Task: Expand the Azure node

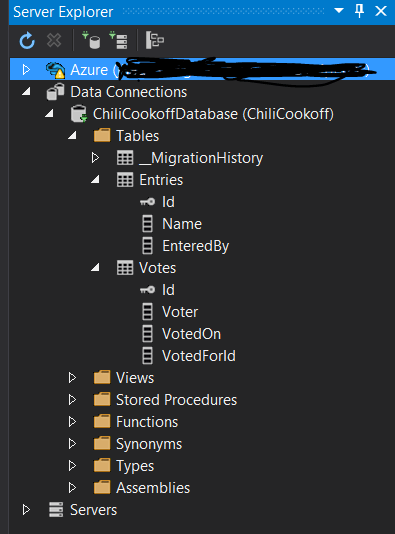Action: pyautogui.click(x=26, y=69)
